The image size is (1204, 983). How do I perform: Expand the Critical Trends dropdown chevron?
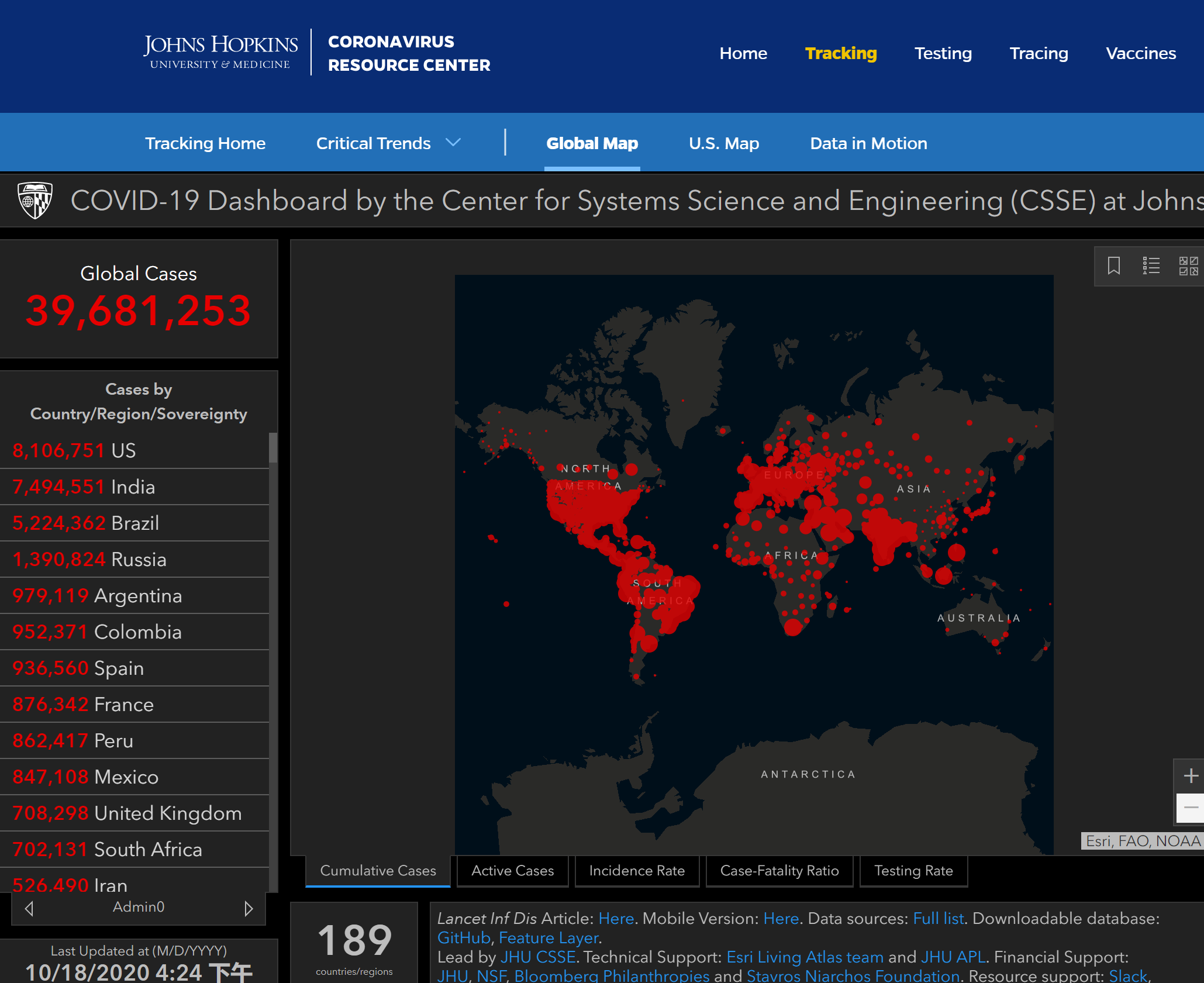[453, 143]
